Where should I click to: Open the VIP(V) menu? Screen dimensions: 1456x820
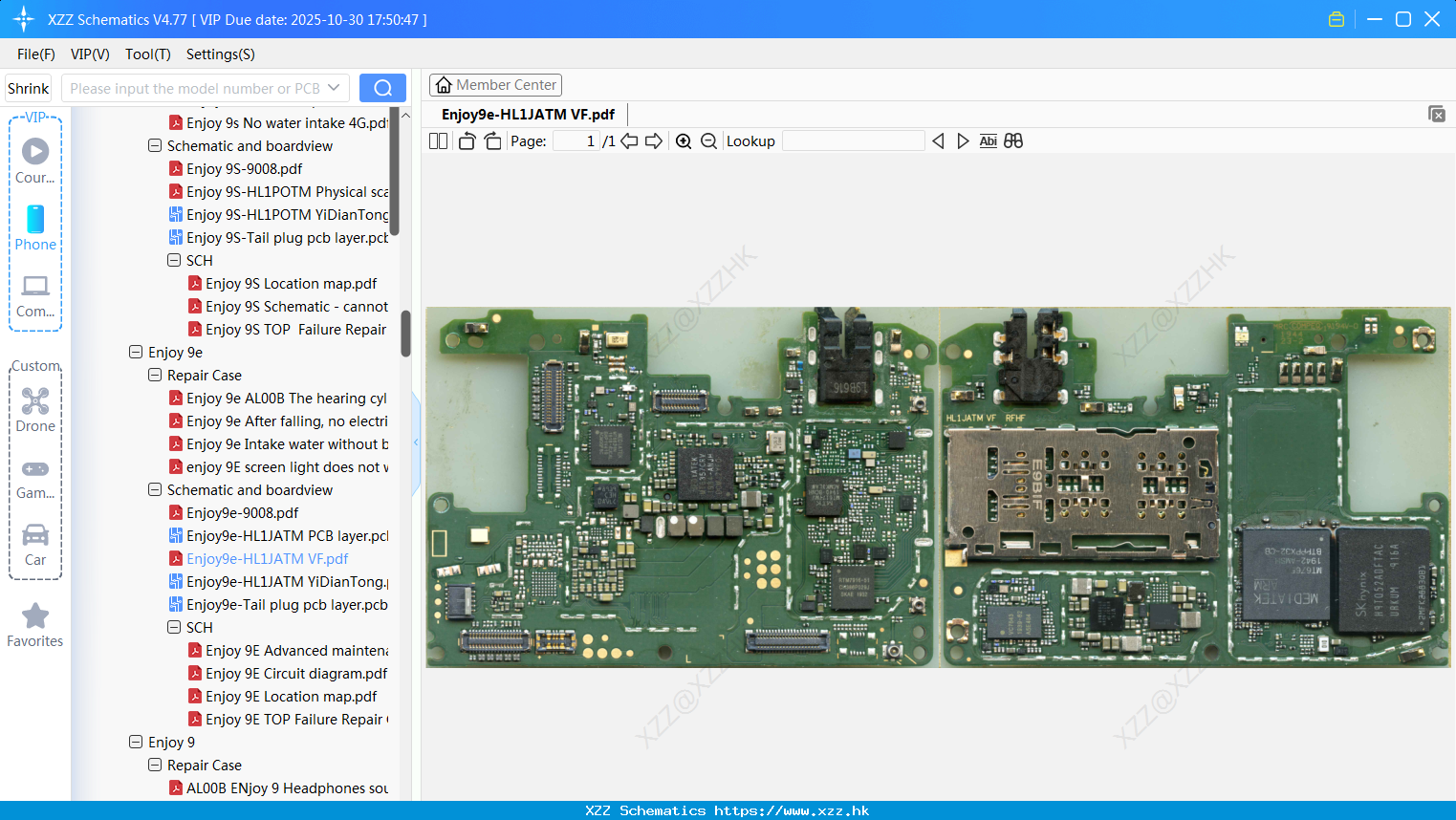[x=90, y=54]
